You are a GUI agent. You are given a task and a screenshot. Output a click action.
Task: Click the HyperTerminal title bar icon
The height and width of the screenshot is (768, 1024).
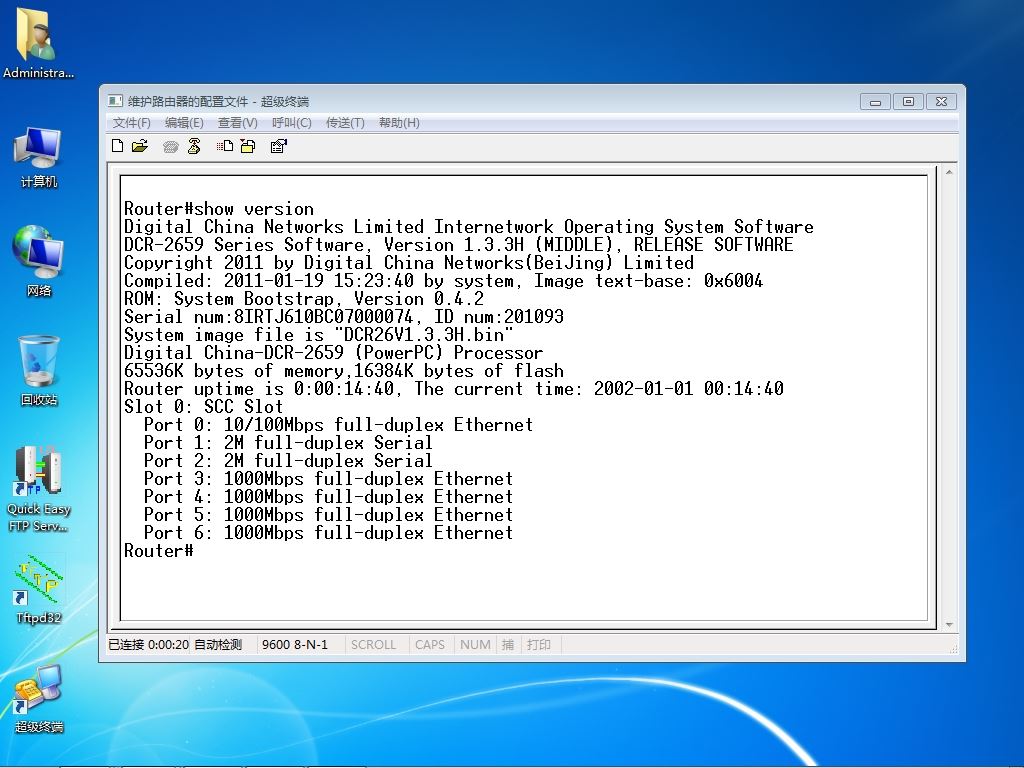click(116, 101)
